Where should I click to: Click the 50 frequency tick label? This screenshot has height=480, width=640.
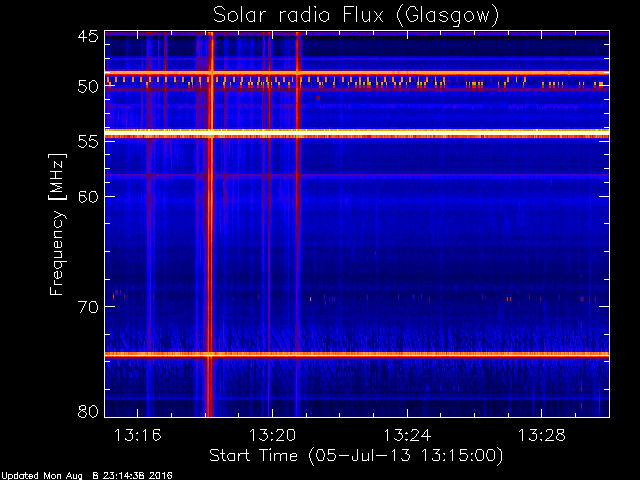(x=88, y=87)
